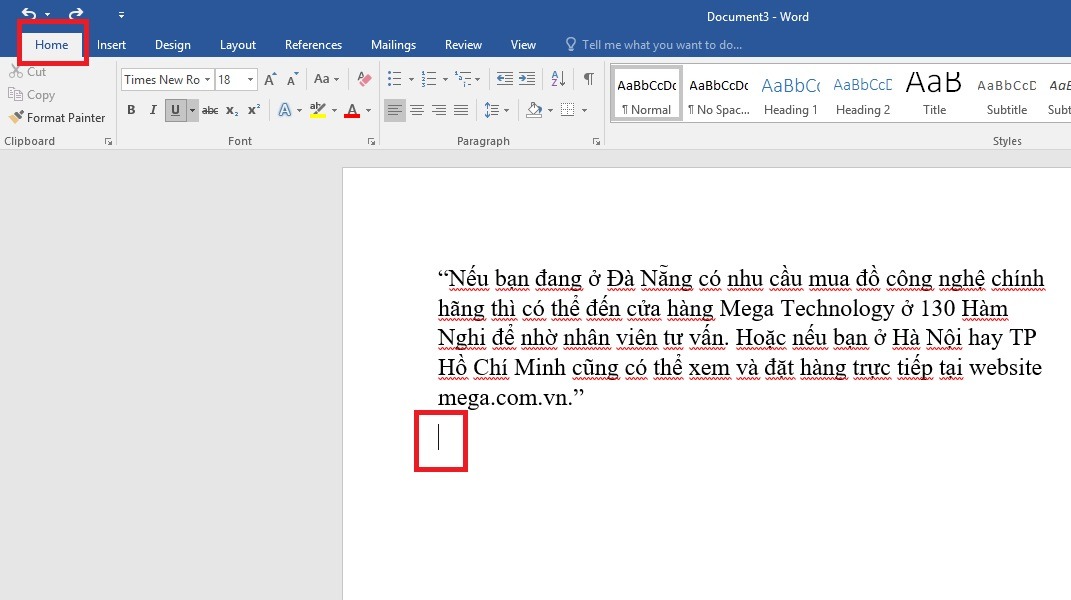
Task: Open the Layout tab
Action: tap(238, 44)
